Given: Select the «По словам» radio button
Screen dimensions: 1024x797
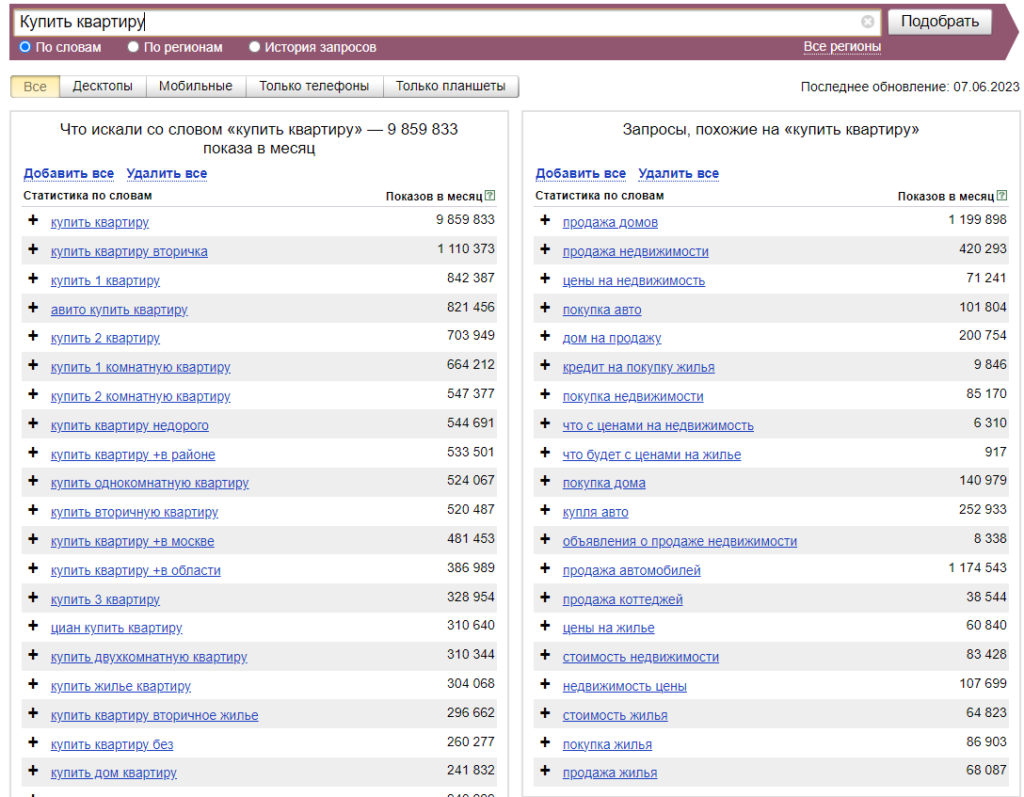Looking at the screenshot, I should (26, 47).
